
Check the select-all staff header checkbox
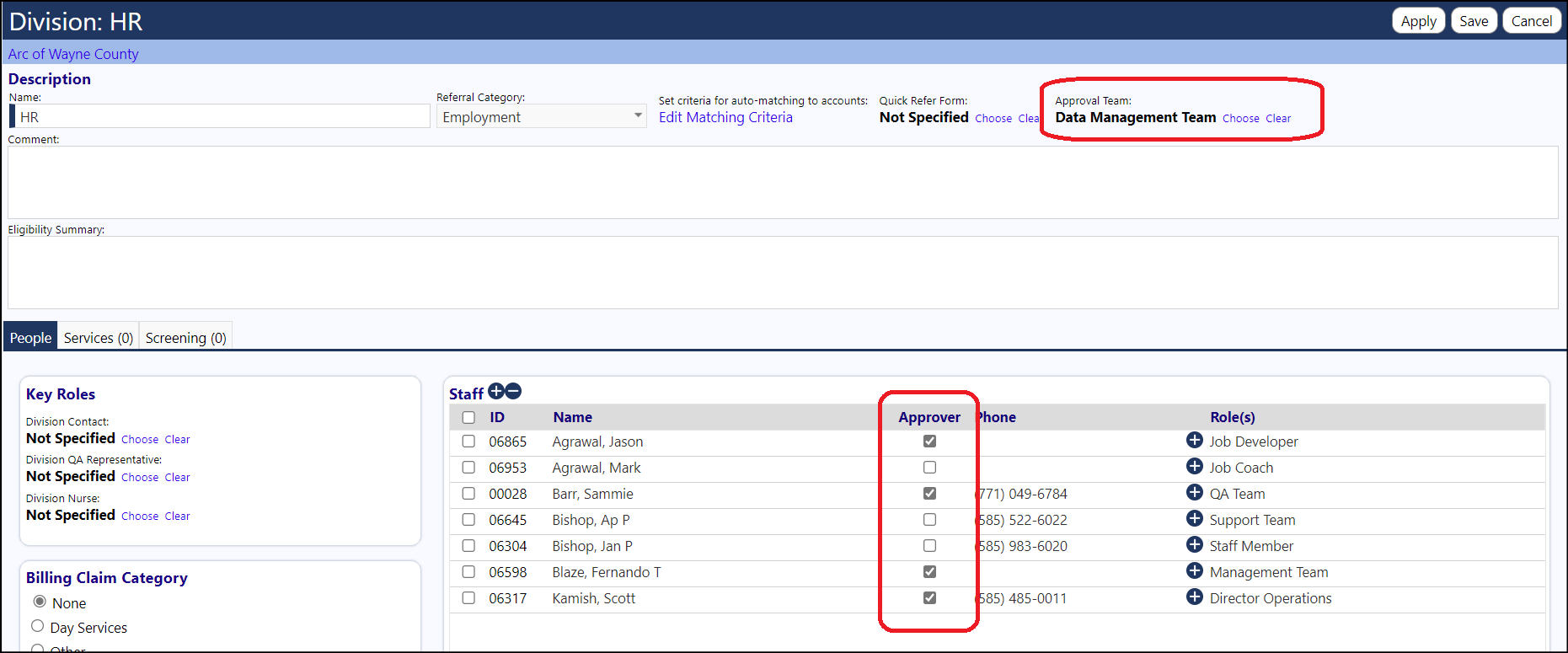(x=468, y=417)
